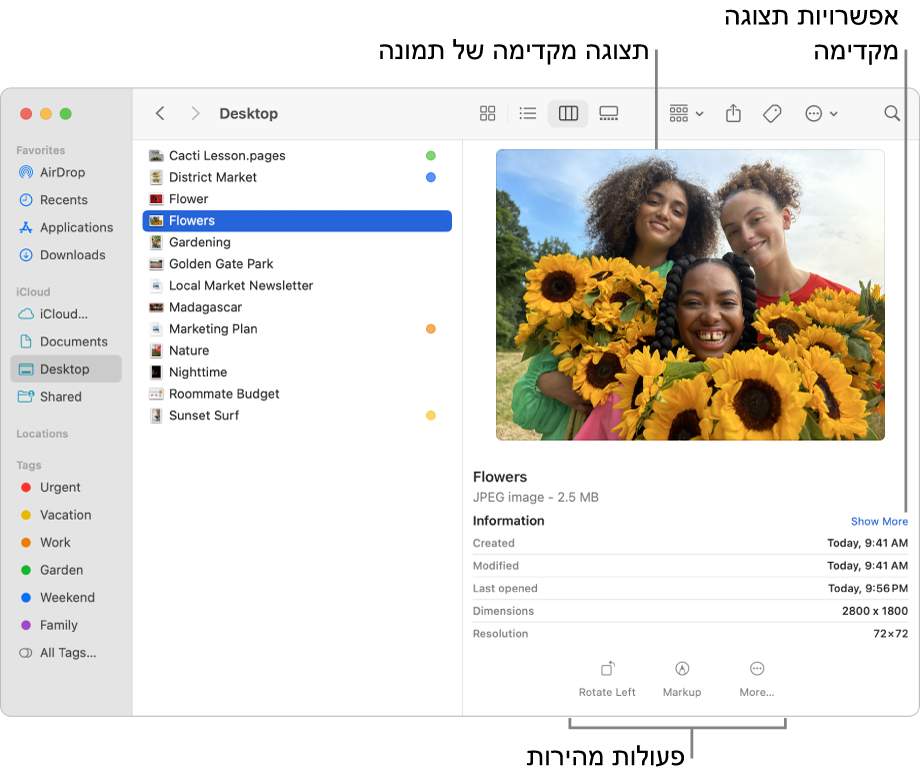This screenshot has width=923, height=777.
Task: Go back with the left chevron
Action: tap(160, 113)
